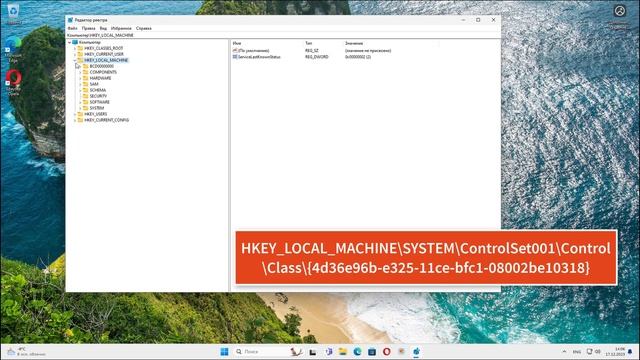Open File Explorer from the taskbar

pos(343,351)
